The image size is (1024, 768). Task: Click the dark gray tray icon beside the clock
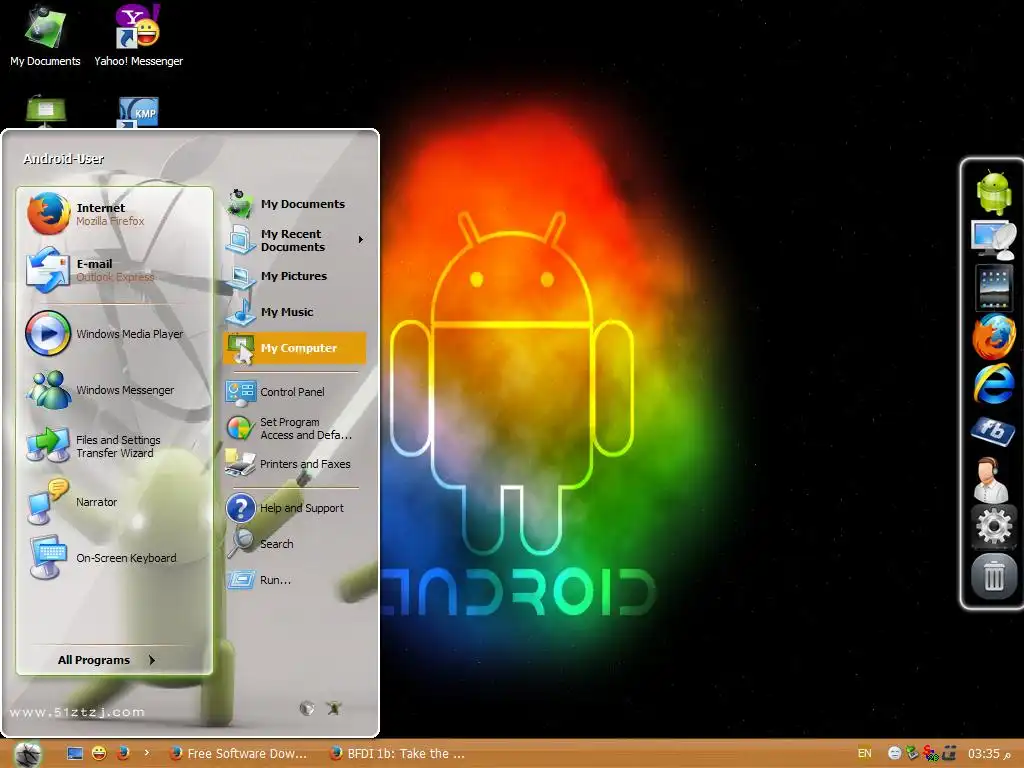point(949,754)
